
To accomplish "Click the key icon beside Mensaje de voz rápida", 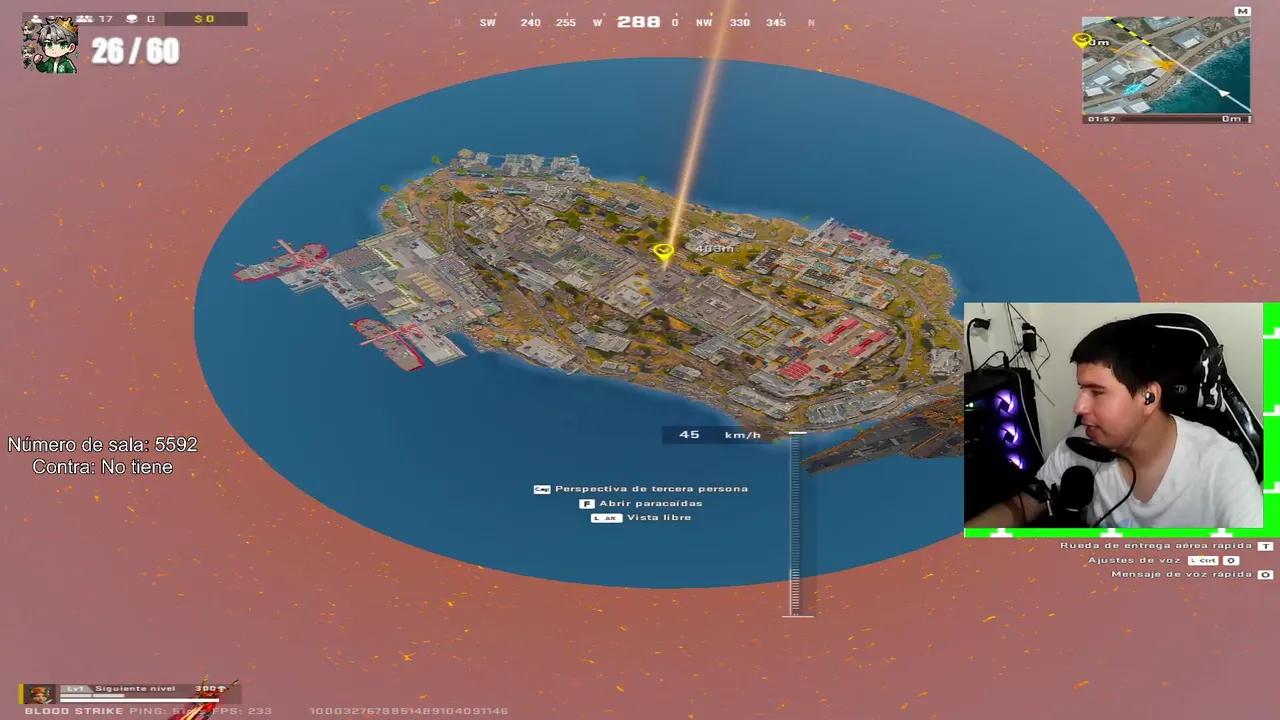I will (1265, 574).
